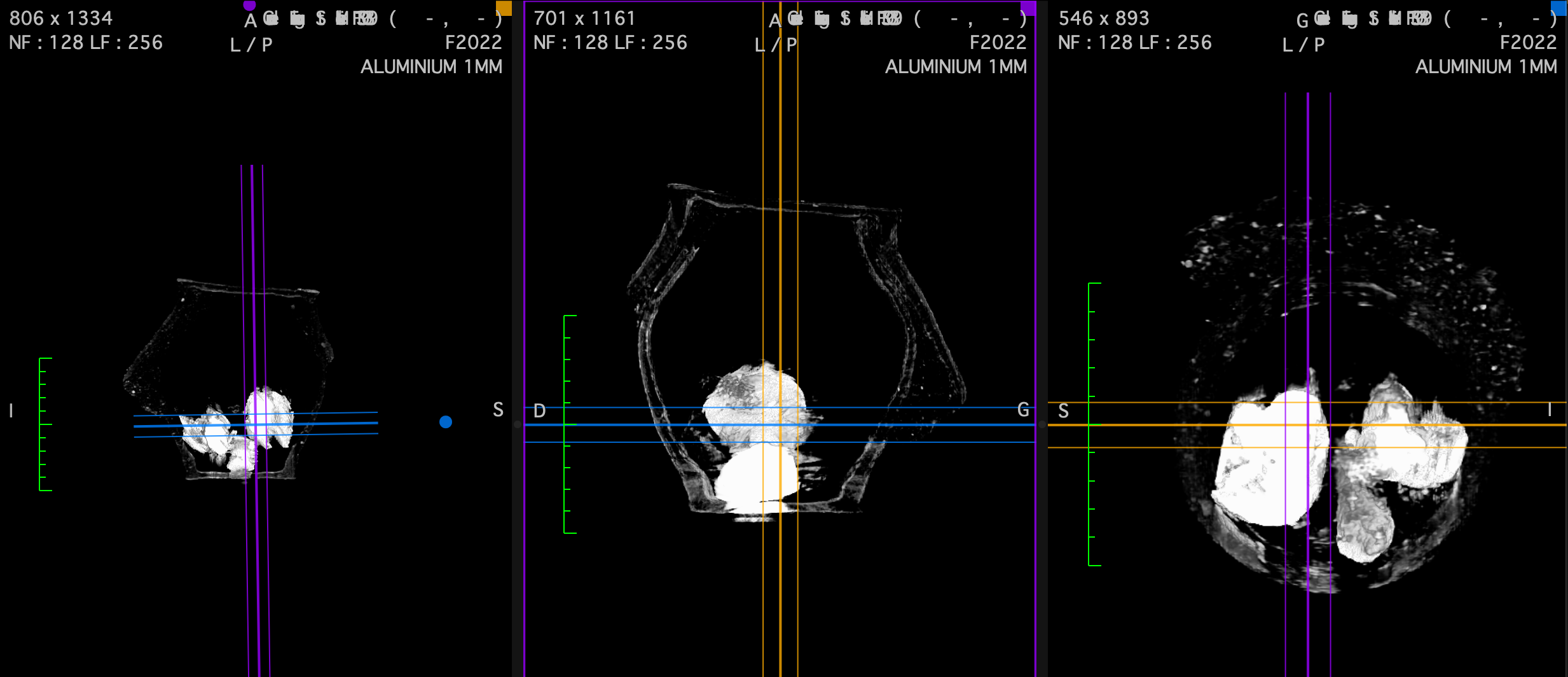Click 'NF : 128 LF : 256' in left view
This screenshot has width=1568, height=677.
[x=86, y=43]
